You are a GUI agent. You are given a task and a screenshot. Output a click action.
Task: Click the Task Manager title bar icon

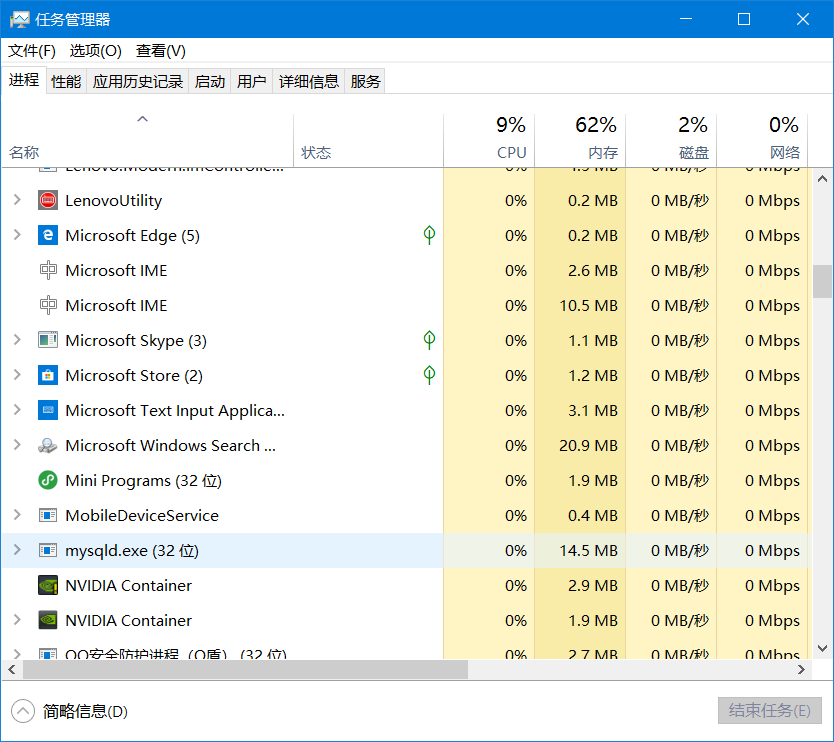coord(20,20)
